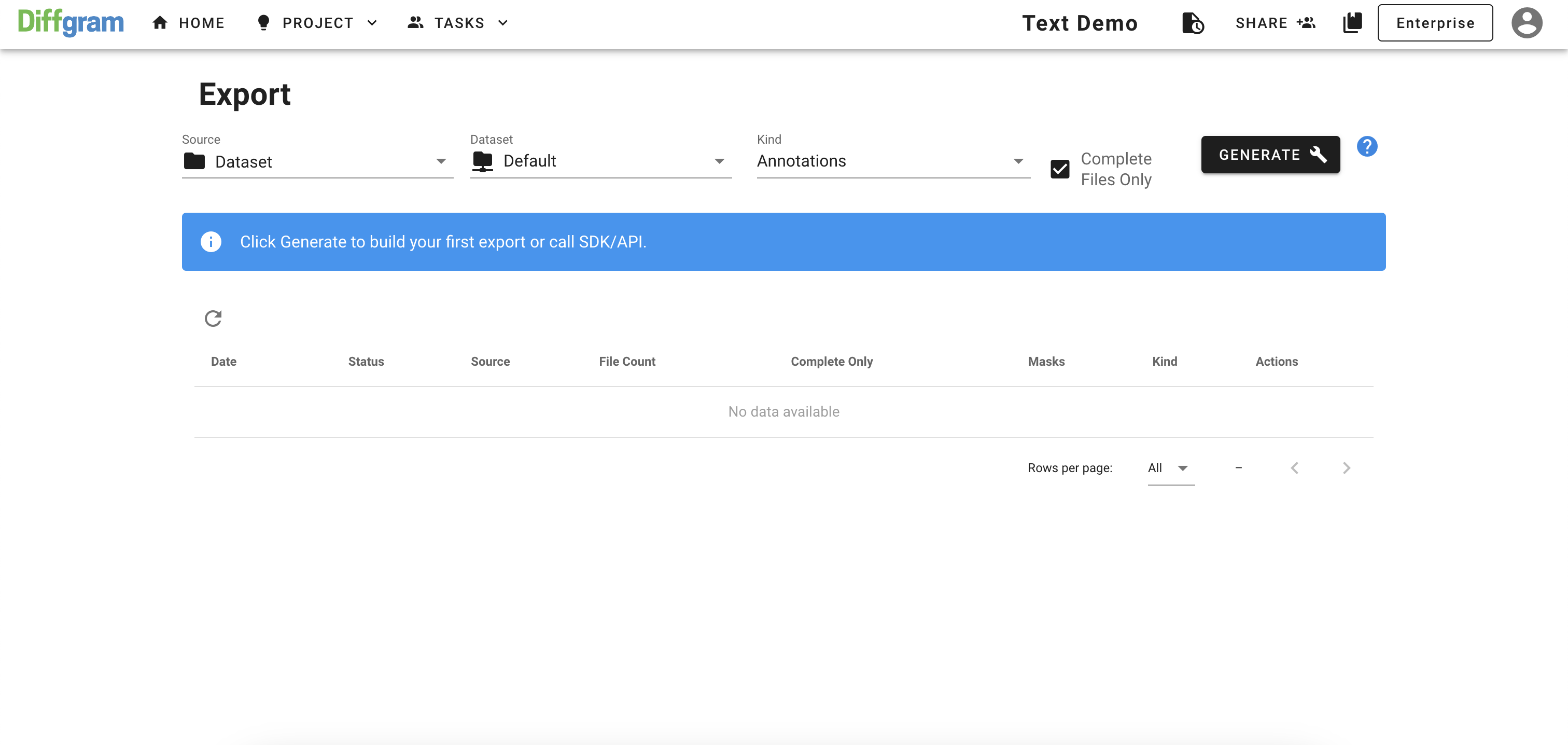Sort by the Source column header
The height and width of the screenshot is (745, 1568).
point(490,362)
